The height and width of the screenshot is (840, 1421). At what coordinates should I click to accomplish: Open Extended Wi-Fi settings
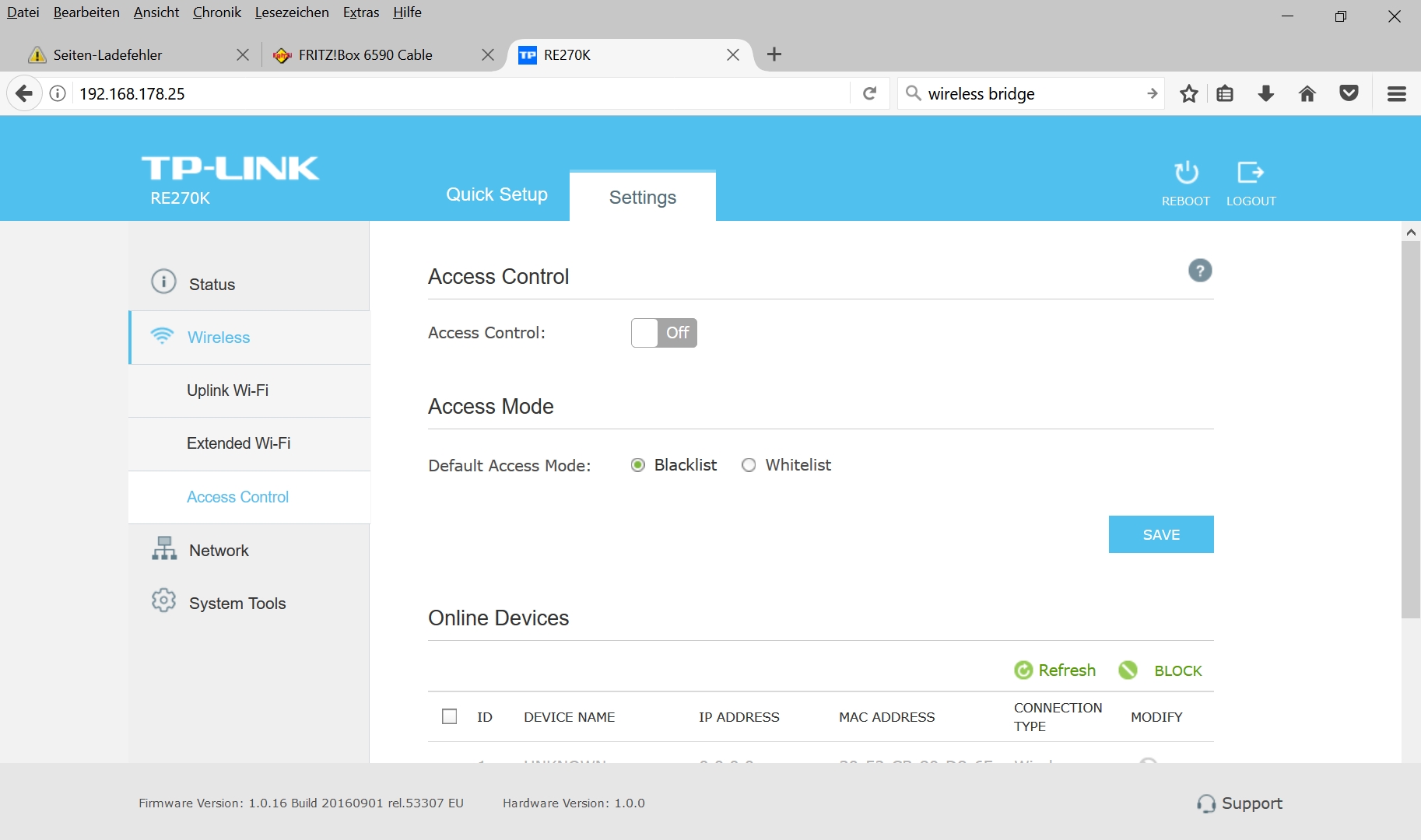point(249,443)
